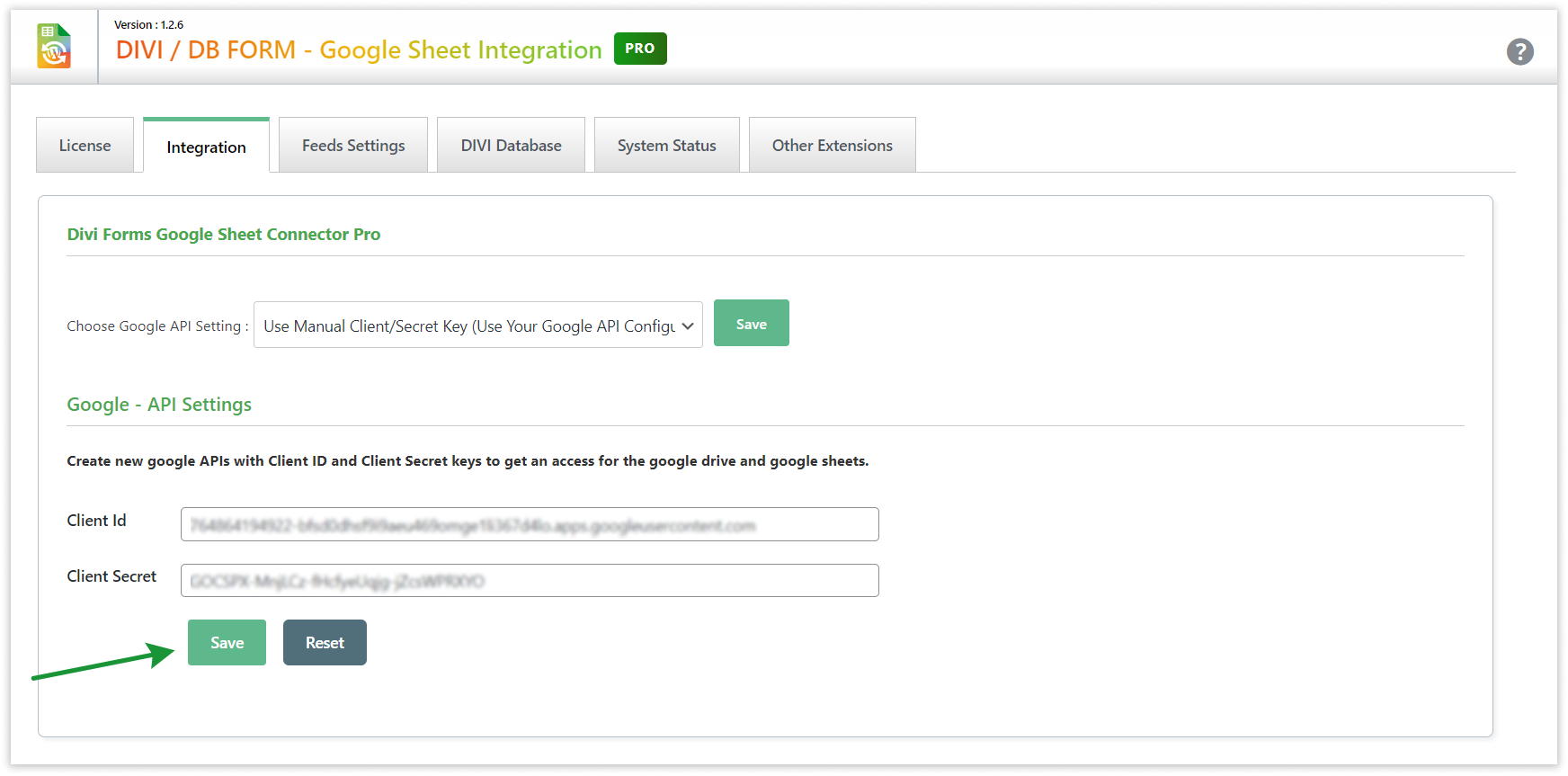This screenshot has width=1568, height=776.
Task: Go to the DIVI Database tab
Action: (511, 146)
